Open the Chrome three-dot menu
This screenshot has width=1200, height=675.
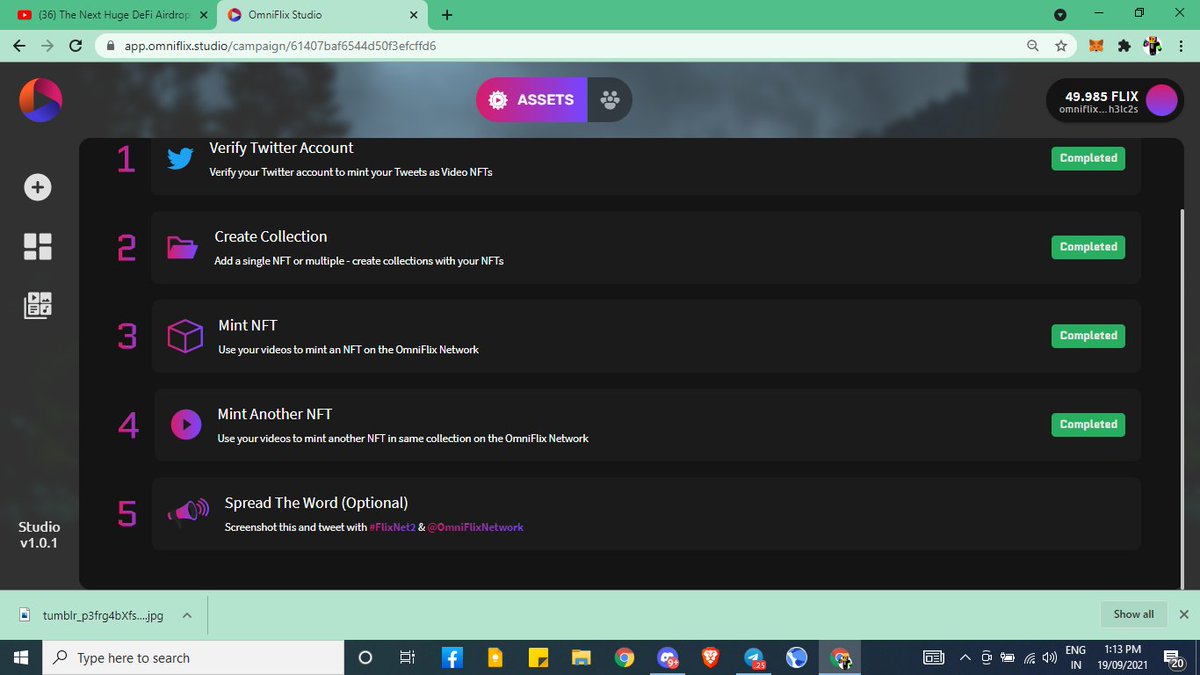pos(1181,46)
